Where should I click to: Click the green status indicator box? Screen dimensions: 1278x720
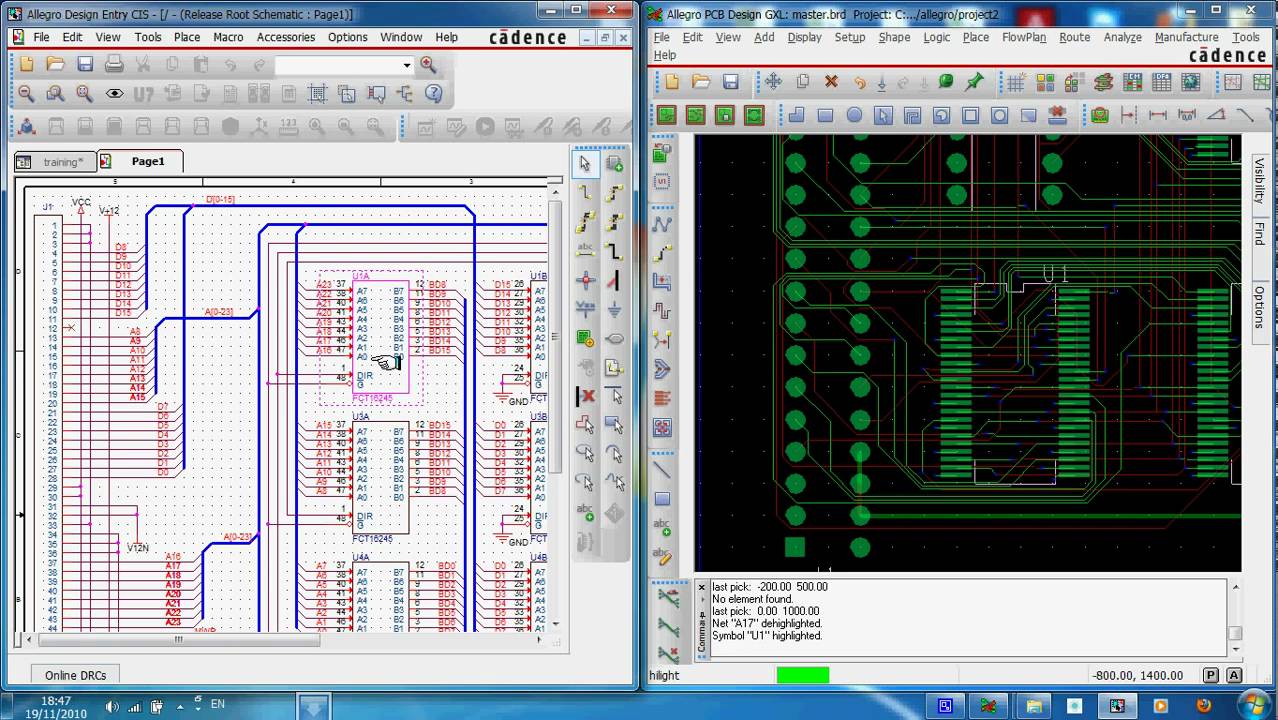(802, 675)
